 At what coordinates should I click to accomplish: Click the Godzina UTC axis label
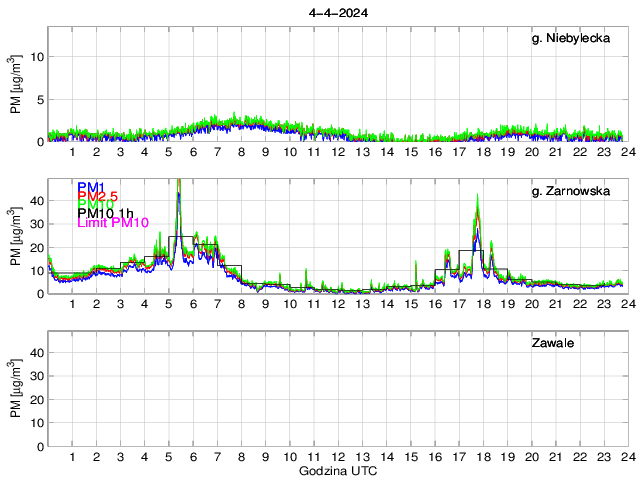point(338,471)
